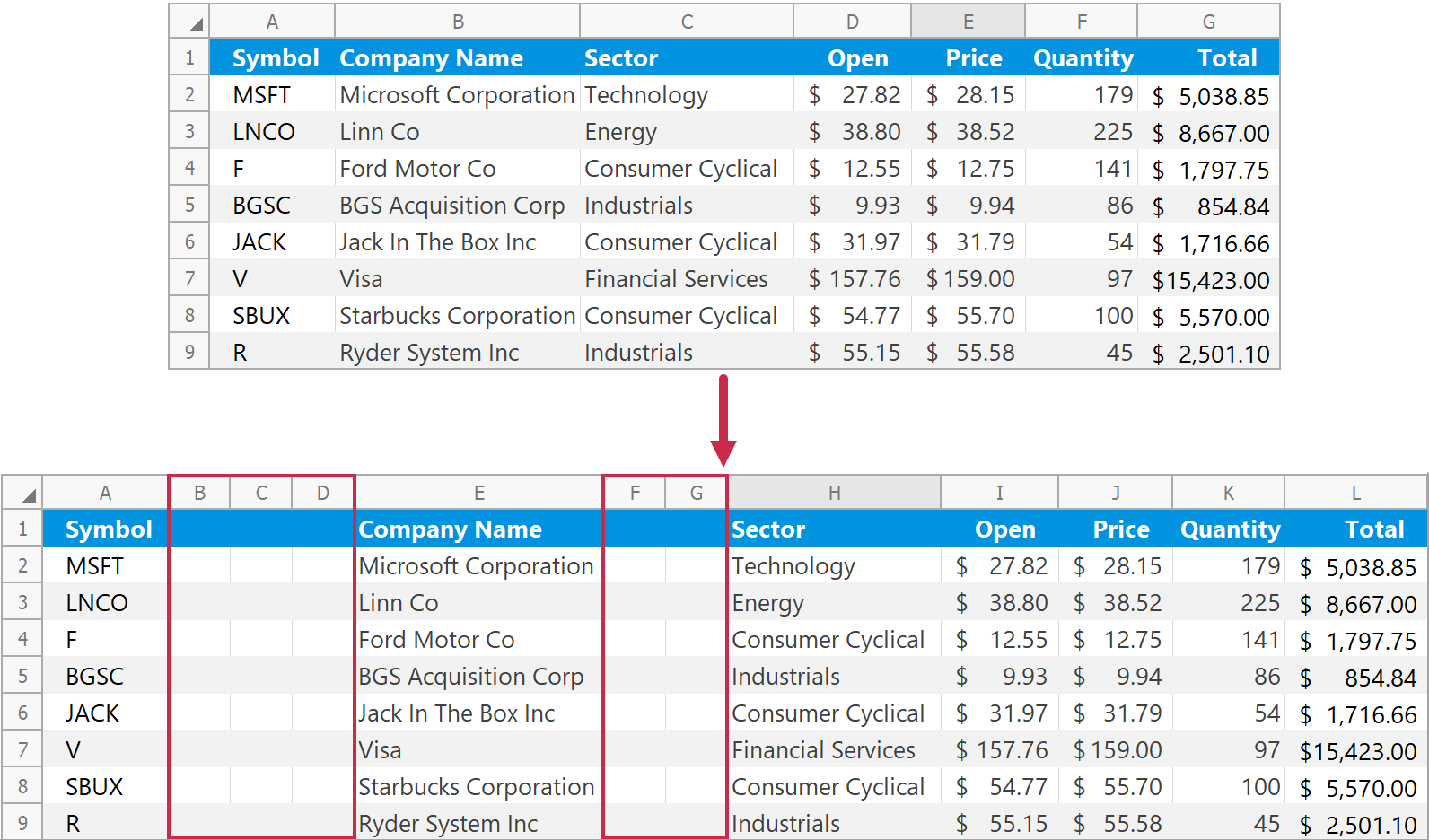
Task: Click Visa total $15,423.00 in bottom table
Action: (1357, 751)
